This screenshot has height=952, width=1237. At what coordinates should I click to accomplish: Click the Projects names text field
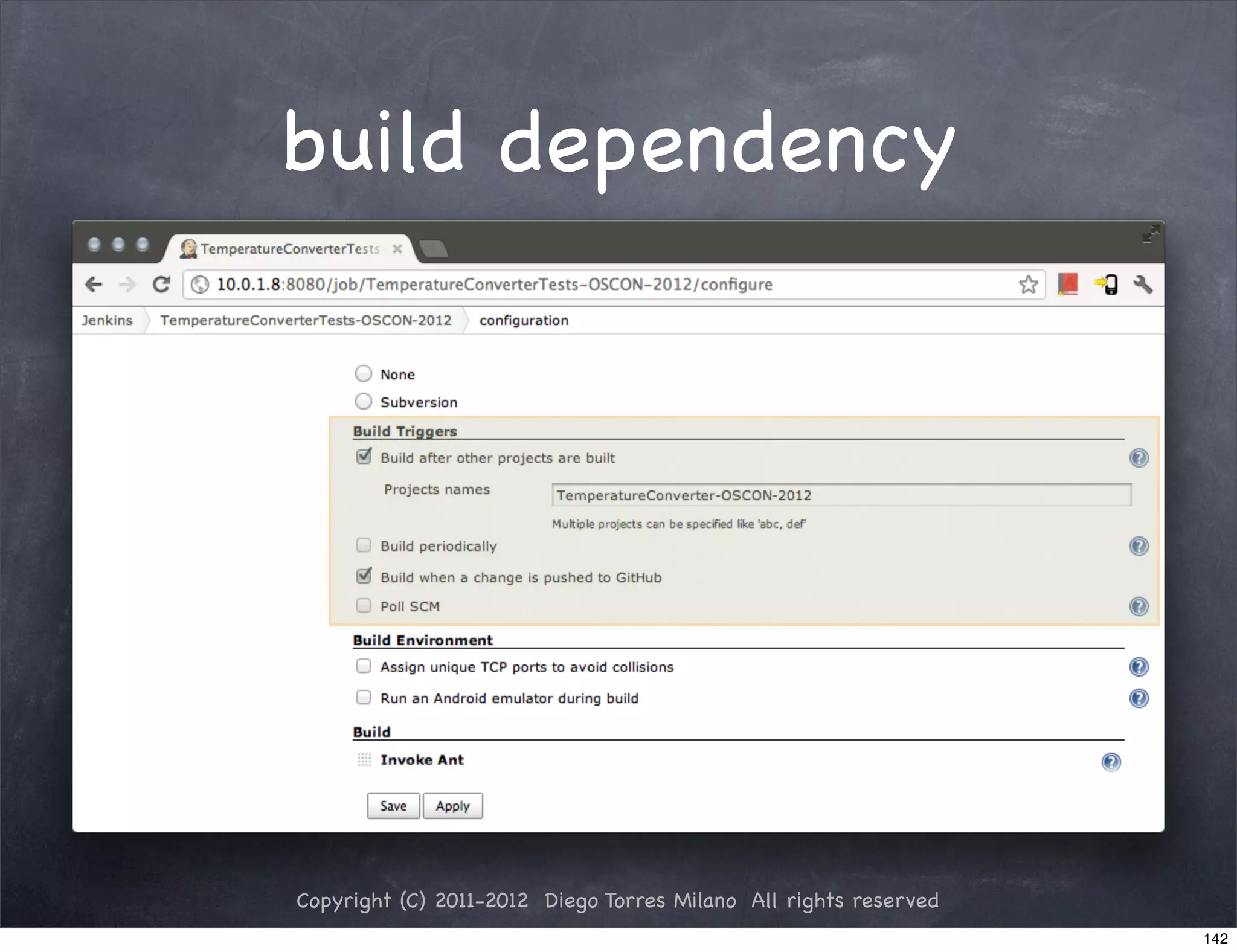[x=841, y=495]
